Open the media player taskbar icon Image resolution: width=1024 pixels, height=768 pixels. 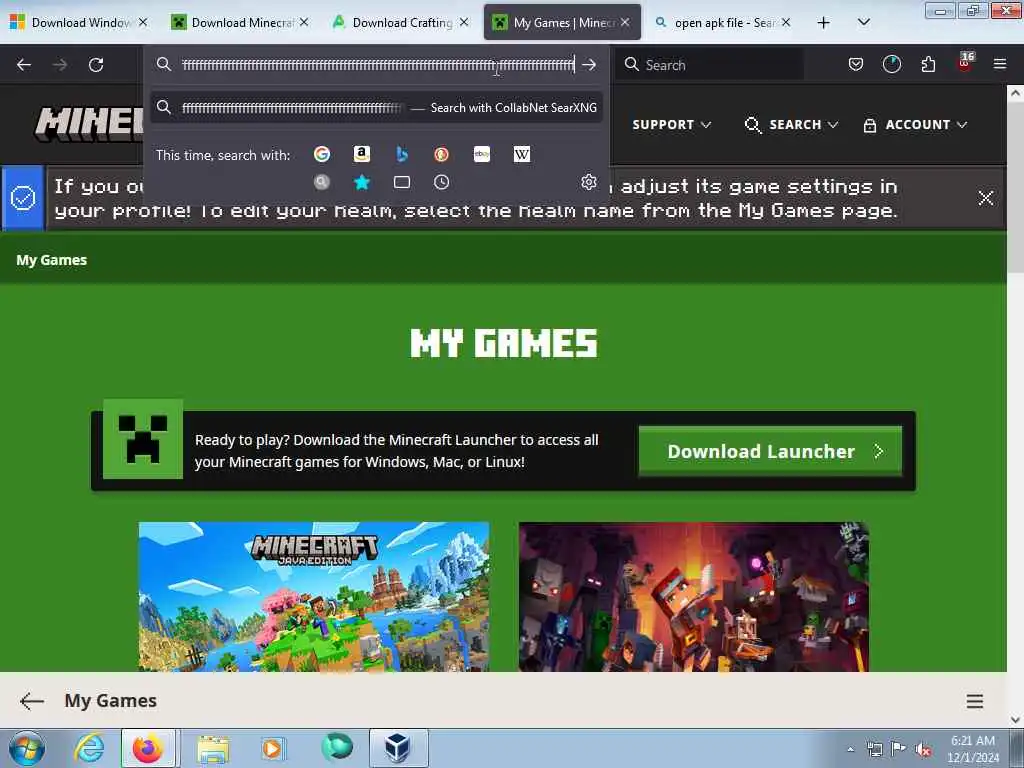(x=272, y=748)
